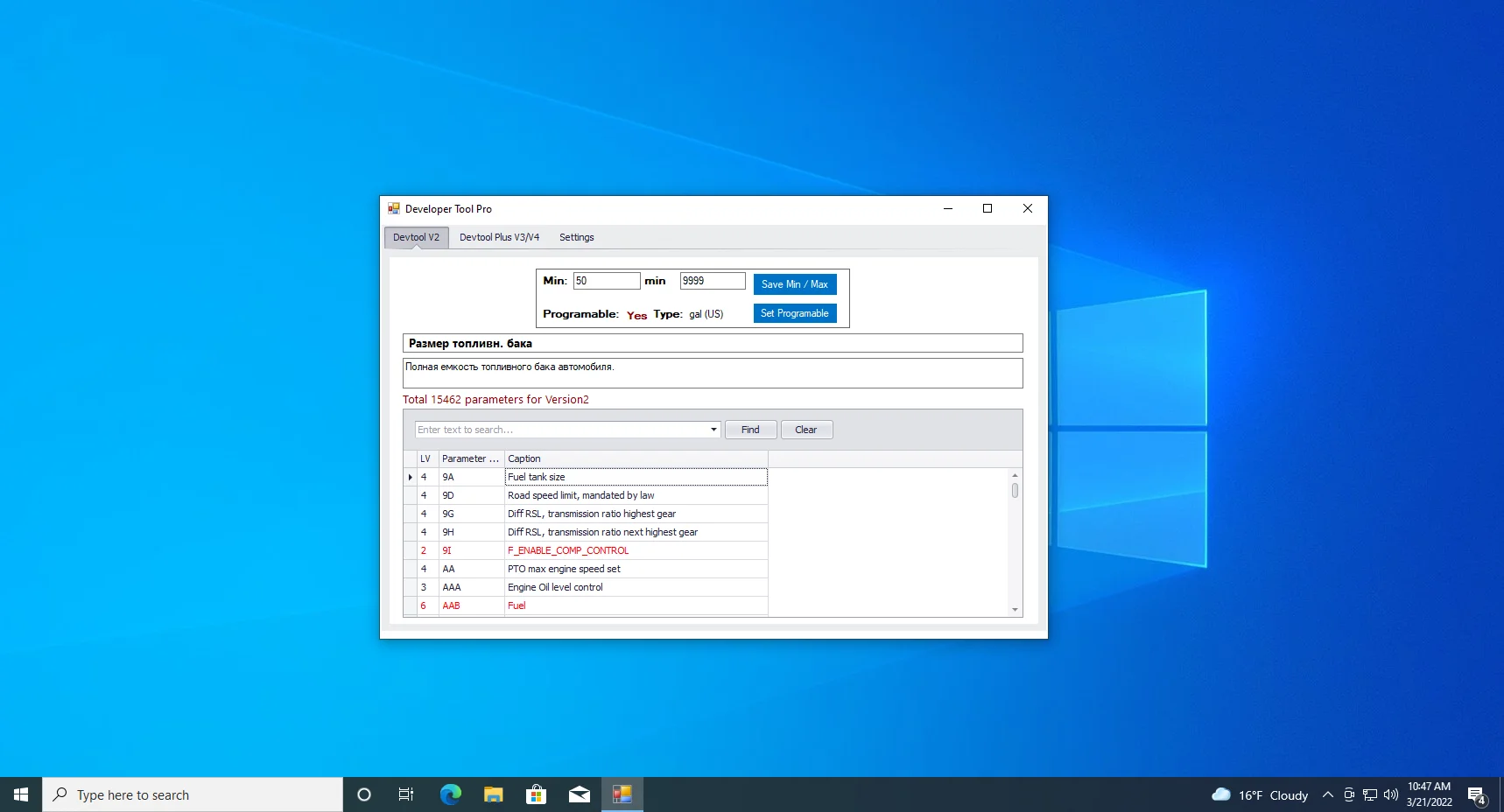The width and height of the screenshot is (1504, 812).
Task: Open the weather widget showing 16°F Cloudy
Action: point(1259,794)
